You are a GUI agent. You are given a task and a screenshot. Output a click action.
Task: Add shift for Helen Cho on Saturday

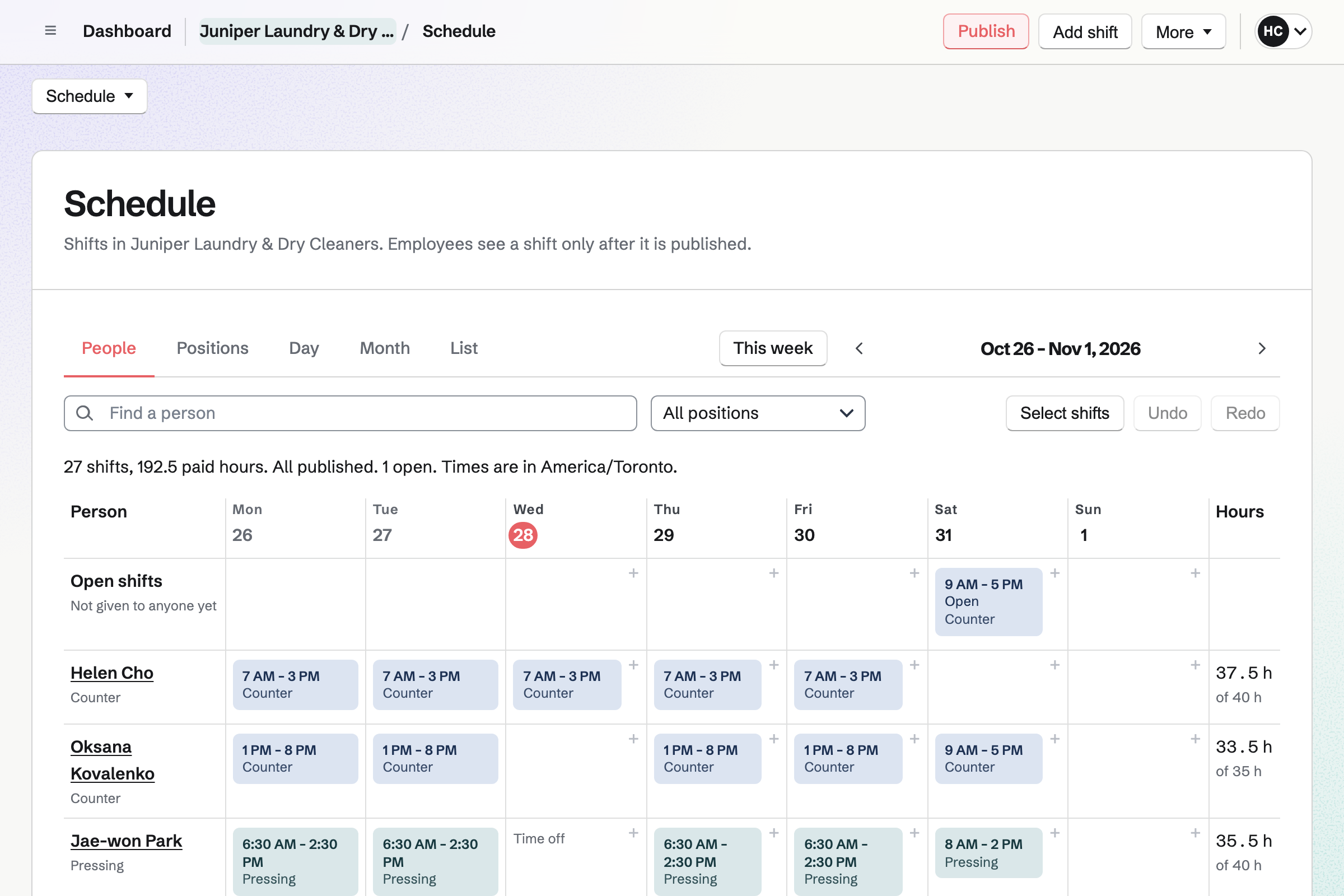(1055, 665)
